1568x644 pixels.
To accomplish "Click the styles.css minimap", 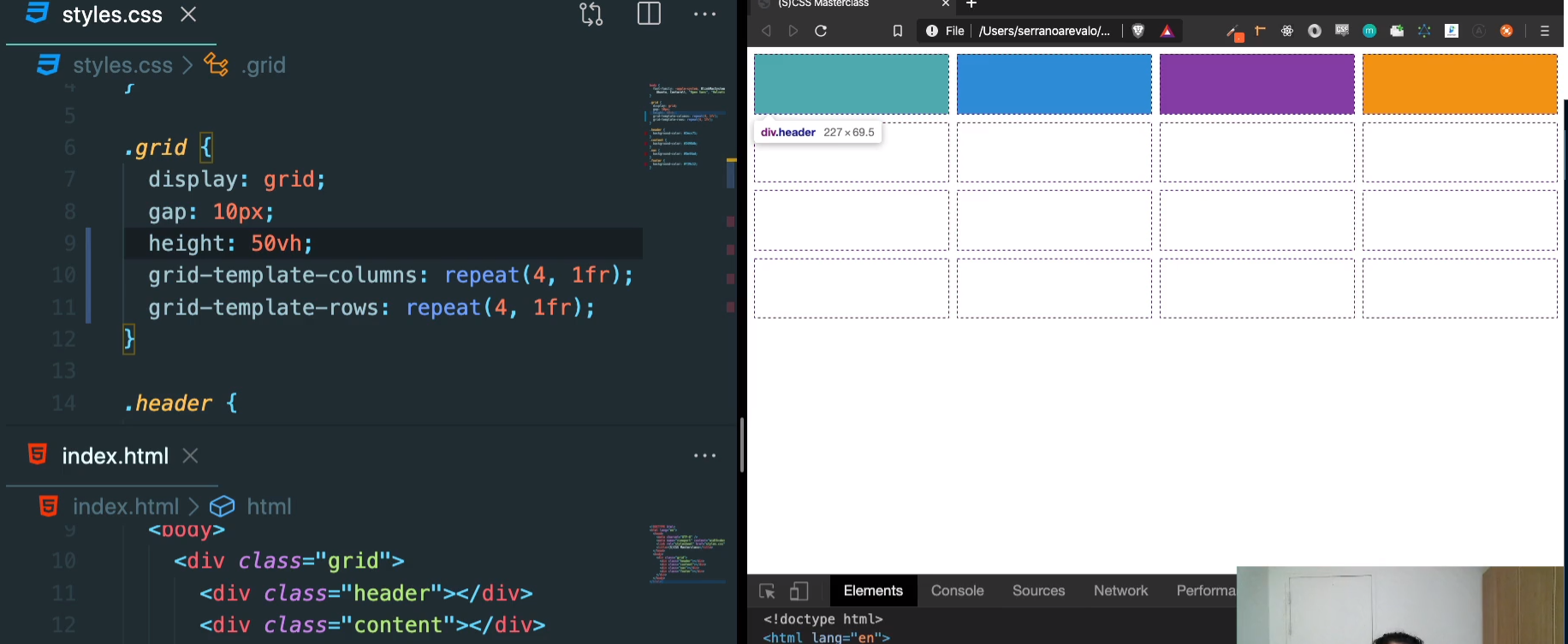I will click(x=687, y=126).
